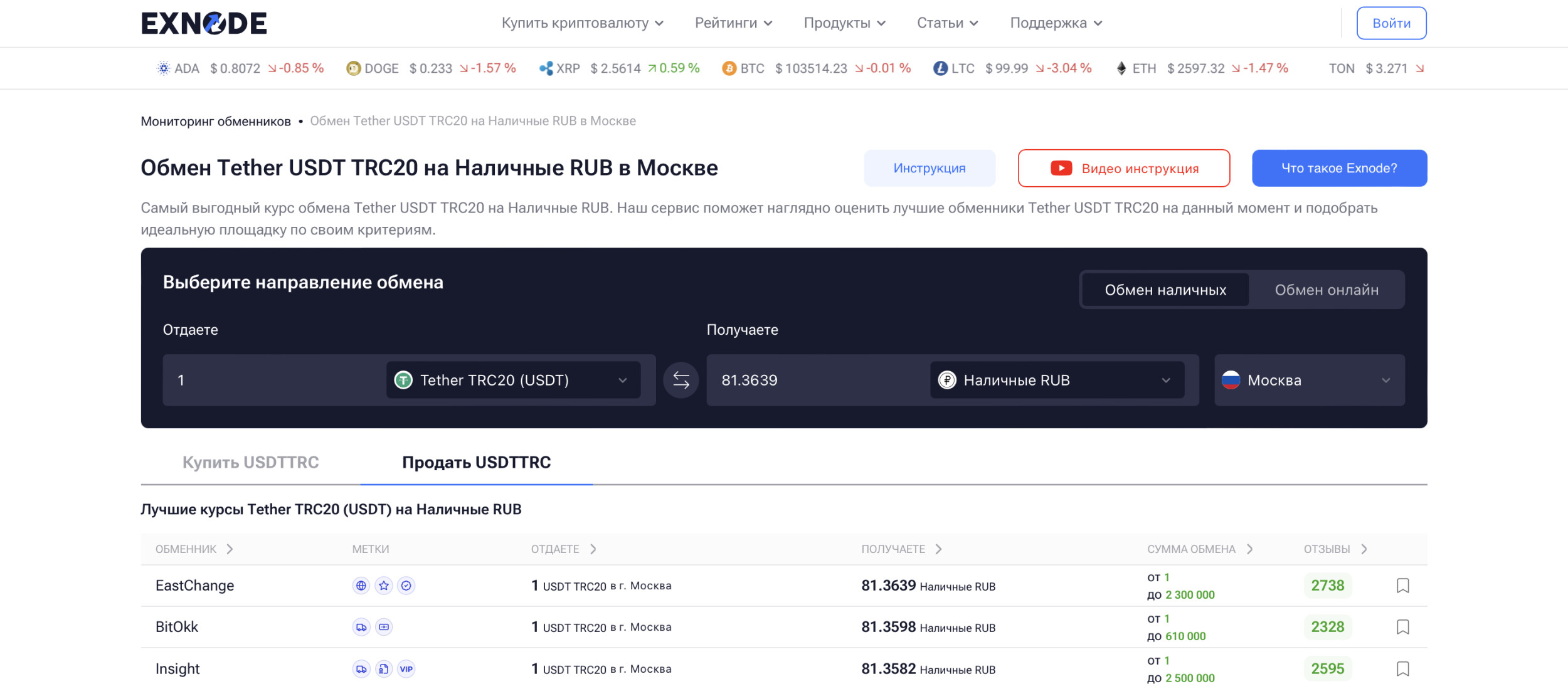Open the Наличные RUB currency dropdown
1568x689 pixels.
[1057, 380]
